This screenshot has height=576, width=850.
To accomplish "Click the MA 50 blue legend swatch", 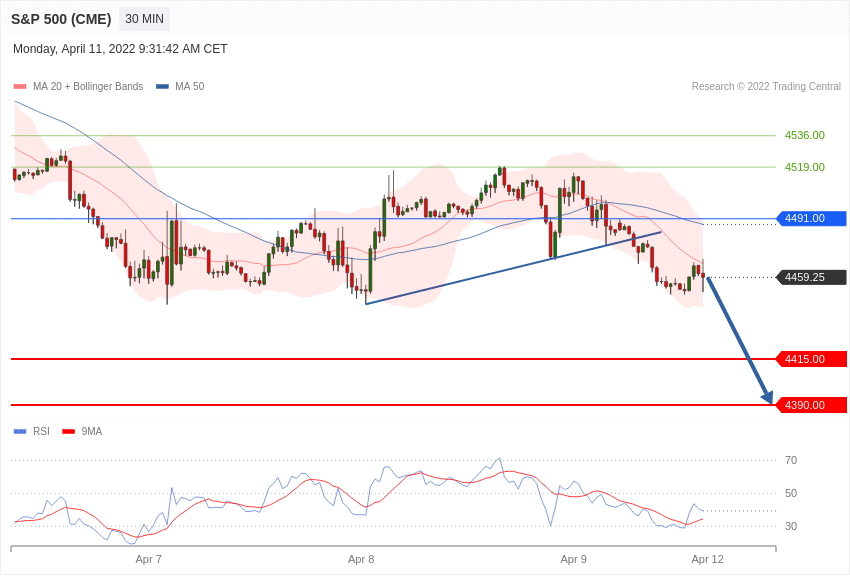I will [x=163, y=86].
